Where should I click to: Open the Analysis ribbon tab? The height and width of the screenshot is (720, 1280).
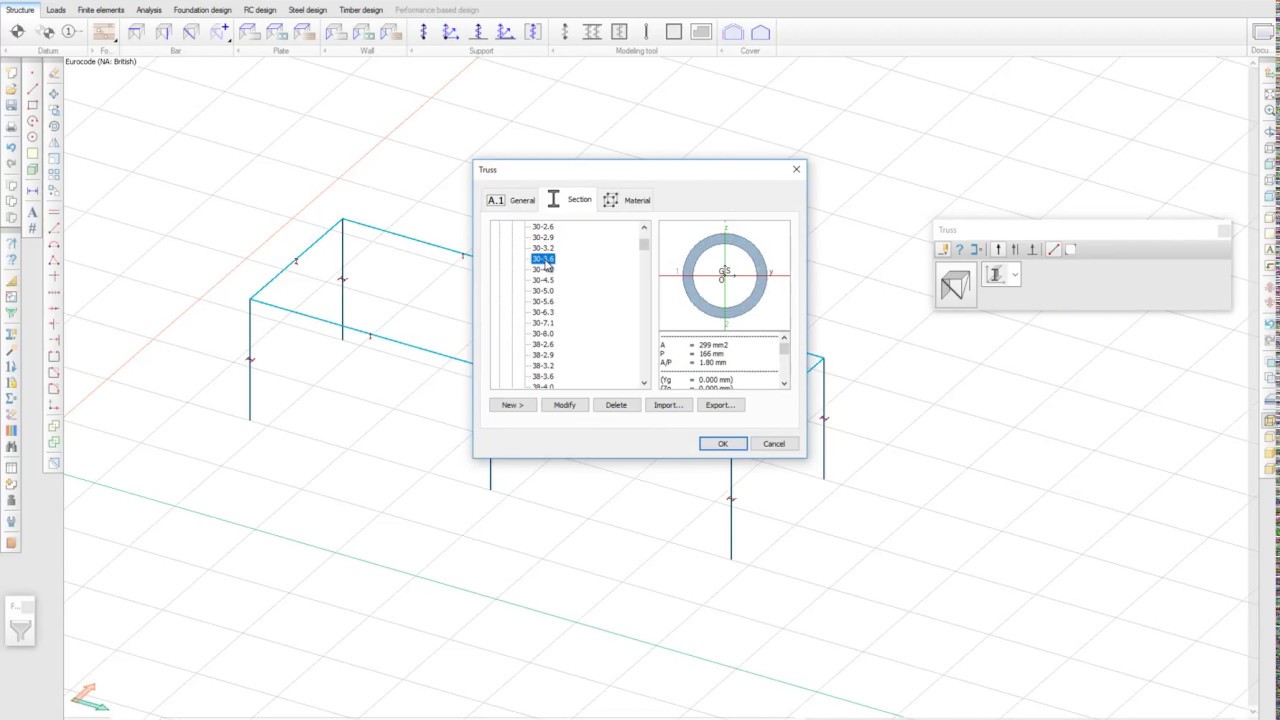pos(149,10)
